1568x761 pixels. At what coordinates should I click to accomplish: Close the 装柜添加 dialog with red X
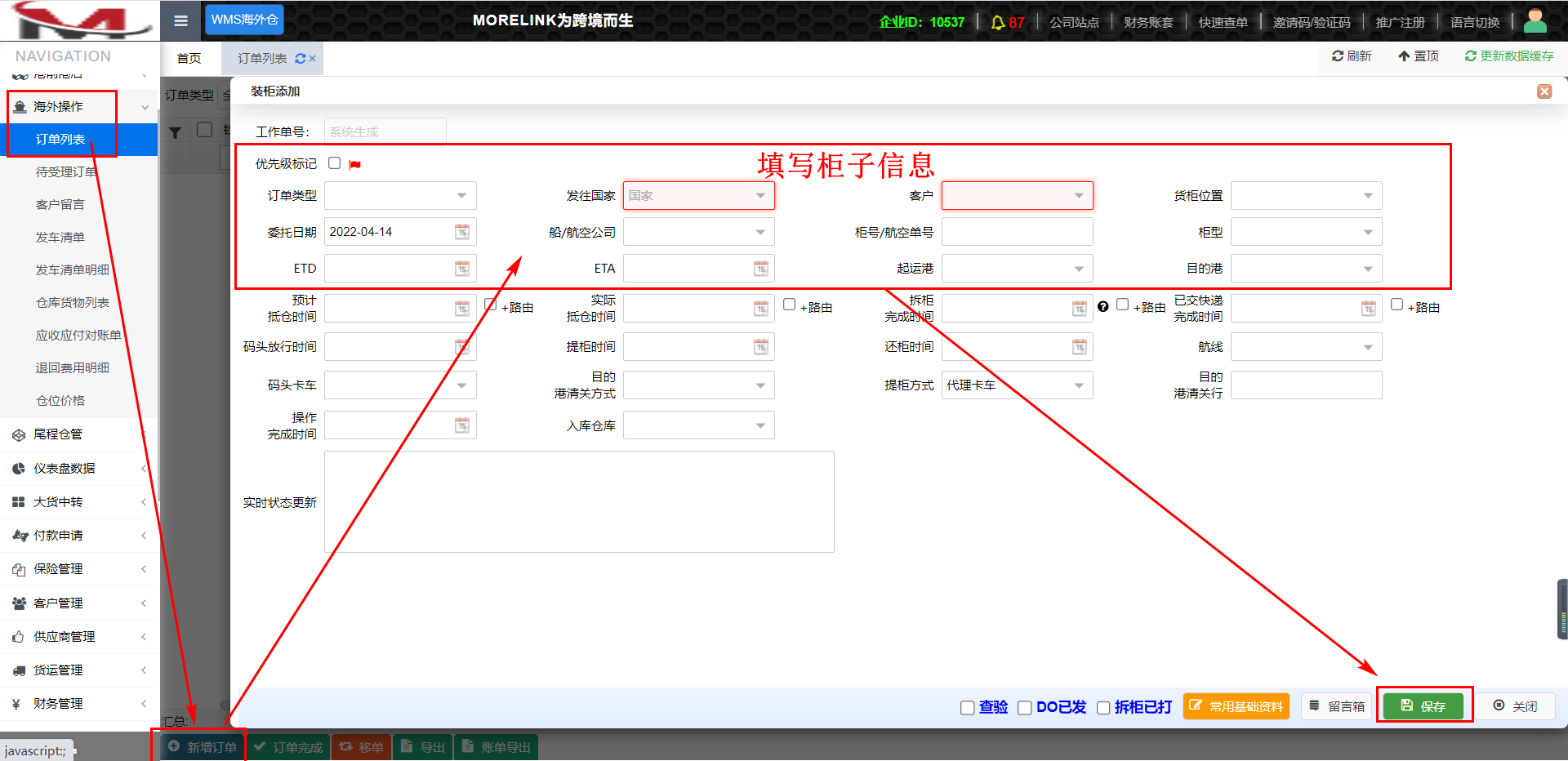(x=1544, y=91)
